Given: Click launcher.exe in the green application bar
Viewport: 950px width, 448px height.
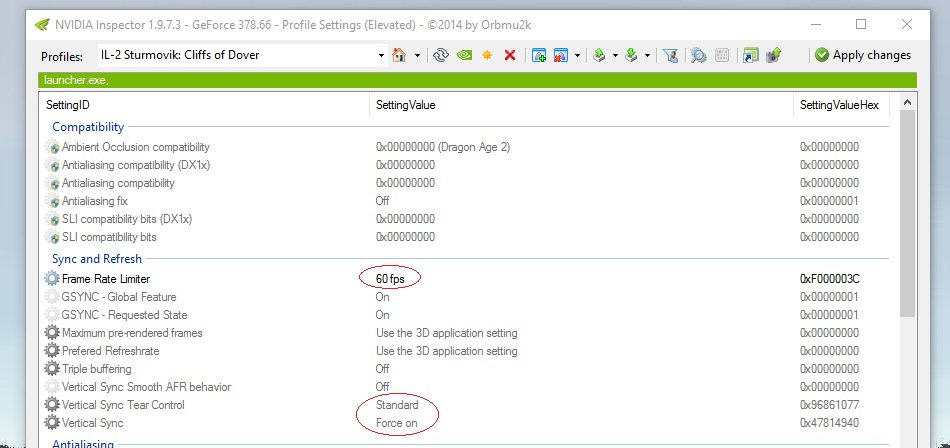Looking at the screenshot, I should coord(76,80).
